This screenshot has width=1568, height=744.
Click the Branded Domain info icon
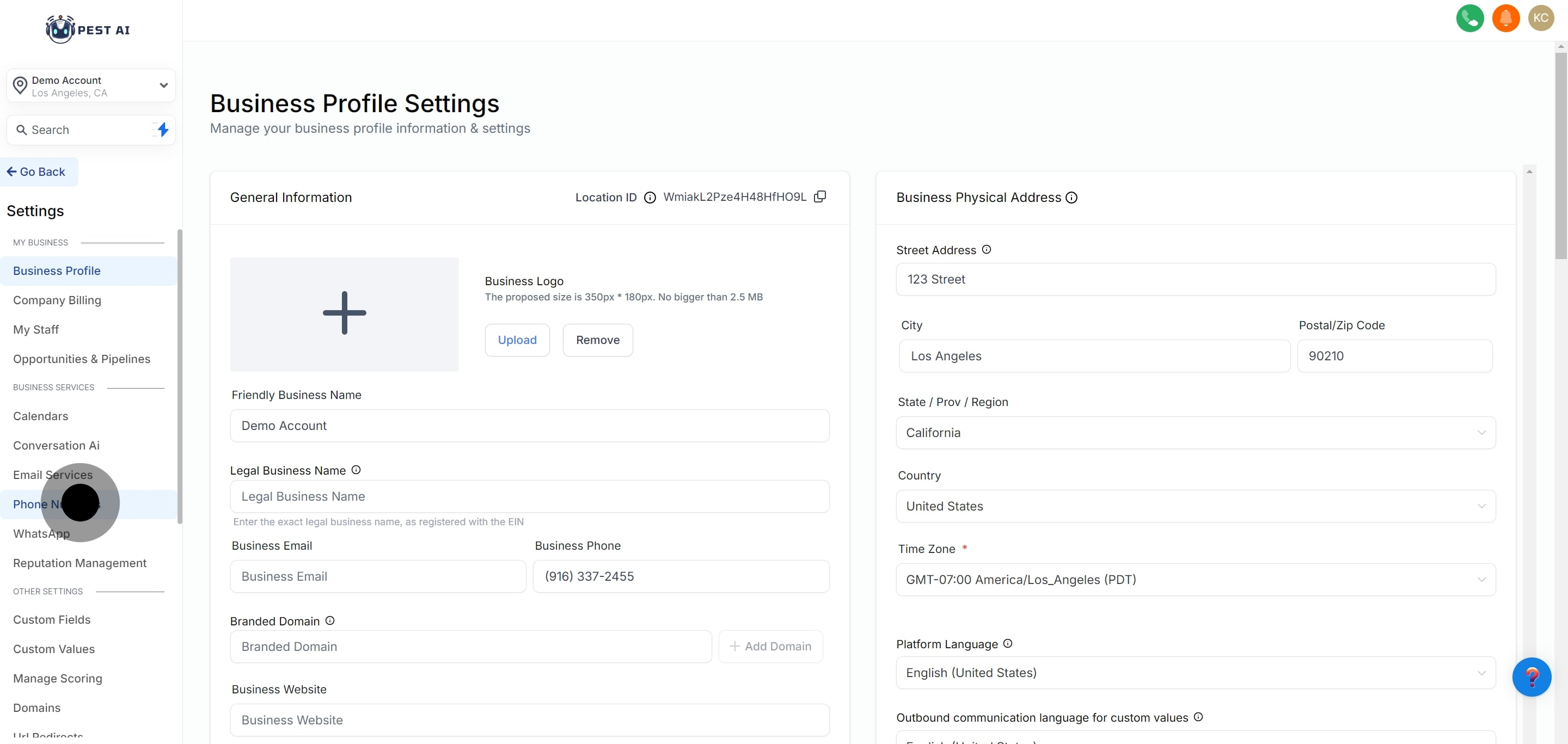330,620
